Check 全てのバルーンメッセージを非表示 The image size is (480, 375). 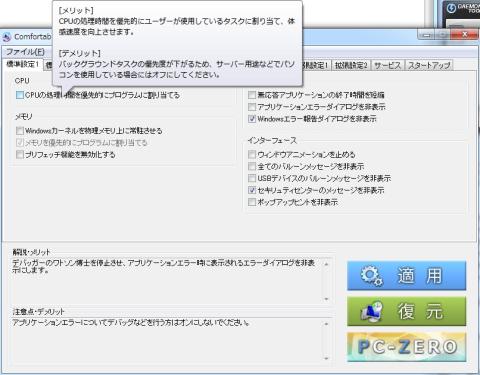252,166
